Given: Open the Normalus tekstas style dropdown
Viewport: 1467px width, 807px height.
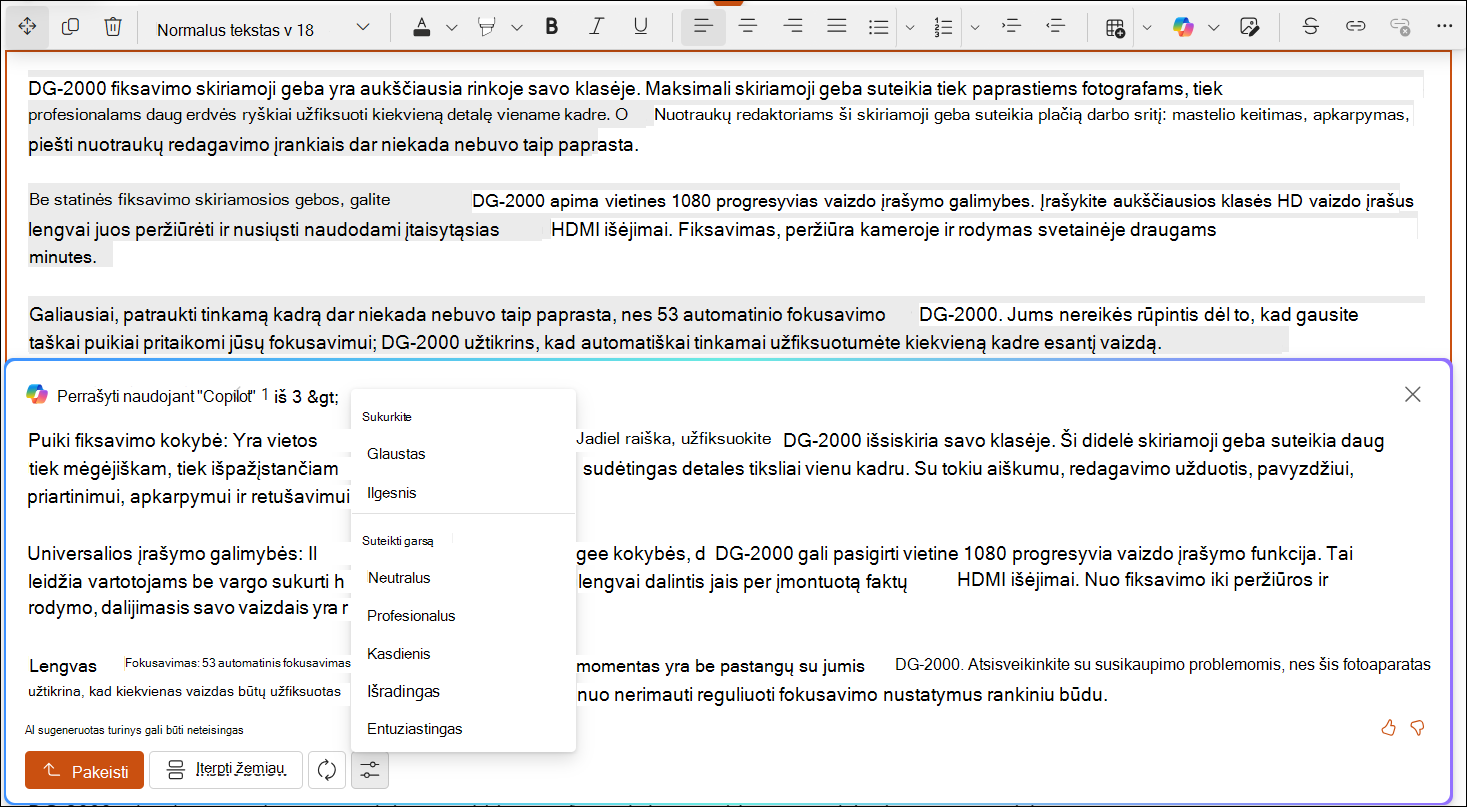Looking at the screenshot, I should pos(264,28).
